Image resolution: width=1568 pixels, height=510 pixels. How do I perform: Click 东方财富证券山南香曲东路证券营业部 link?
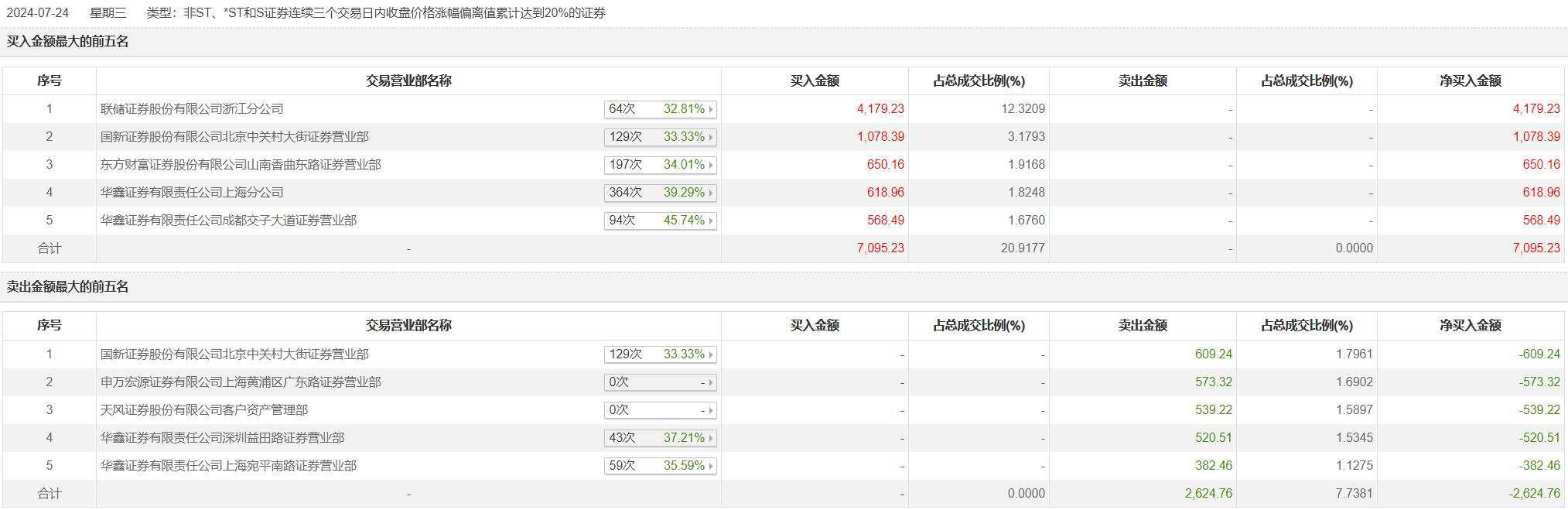coord(241,165)
